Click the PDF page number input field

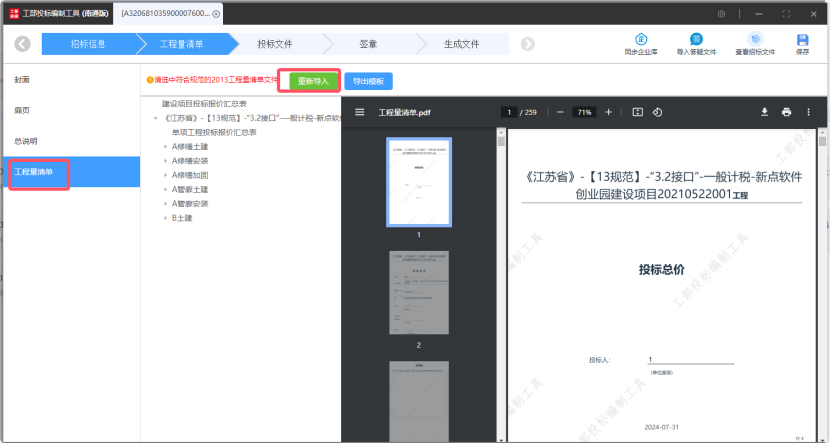pos(509,112)
